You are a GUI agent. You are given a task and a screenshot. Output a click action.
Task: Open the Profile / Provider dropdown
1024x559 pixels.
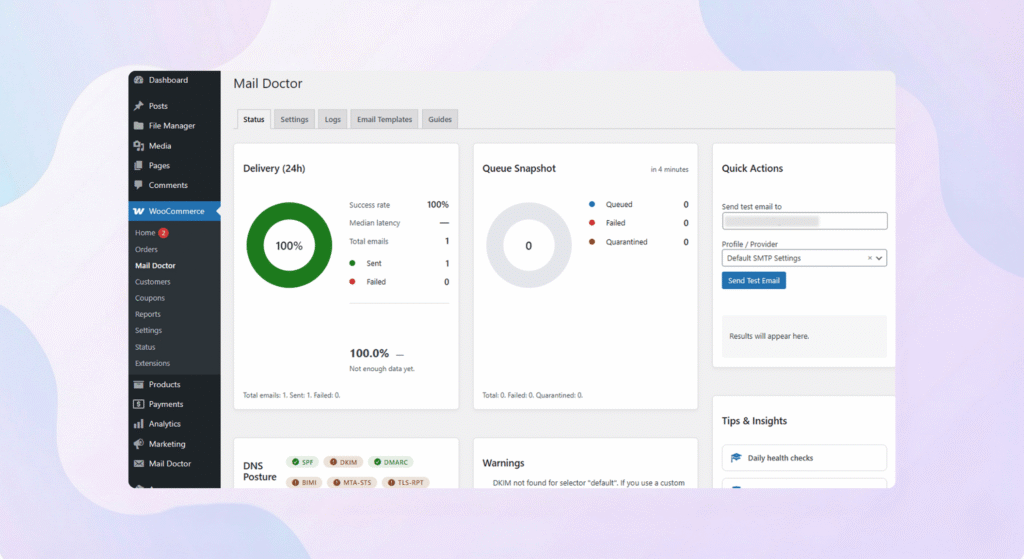(804, 258)
